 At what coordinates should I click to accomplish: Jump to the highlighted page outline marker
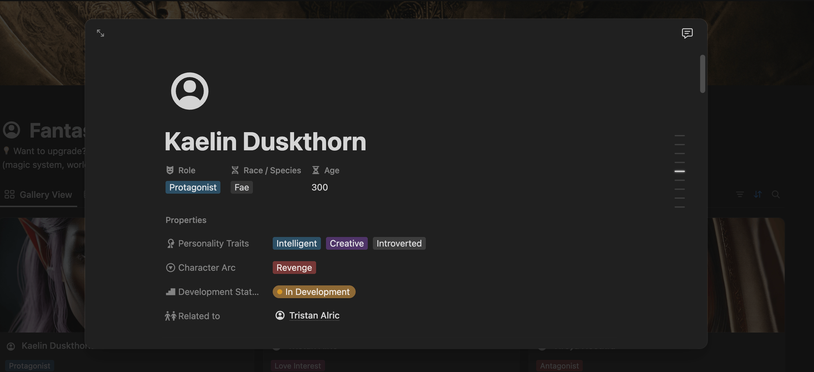click(x=680, y=171)
